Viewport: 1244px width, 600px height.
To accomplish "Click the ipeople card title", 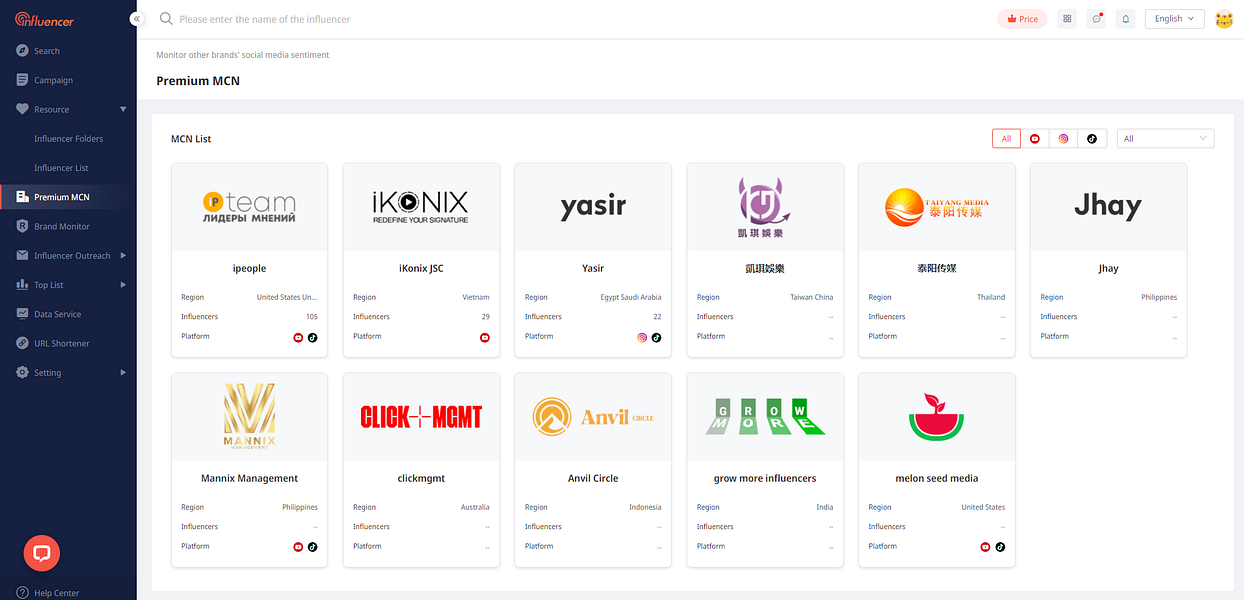I will pos(249,269).
